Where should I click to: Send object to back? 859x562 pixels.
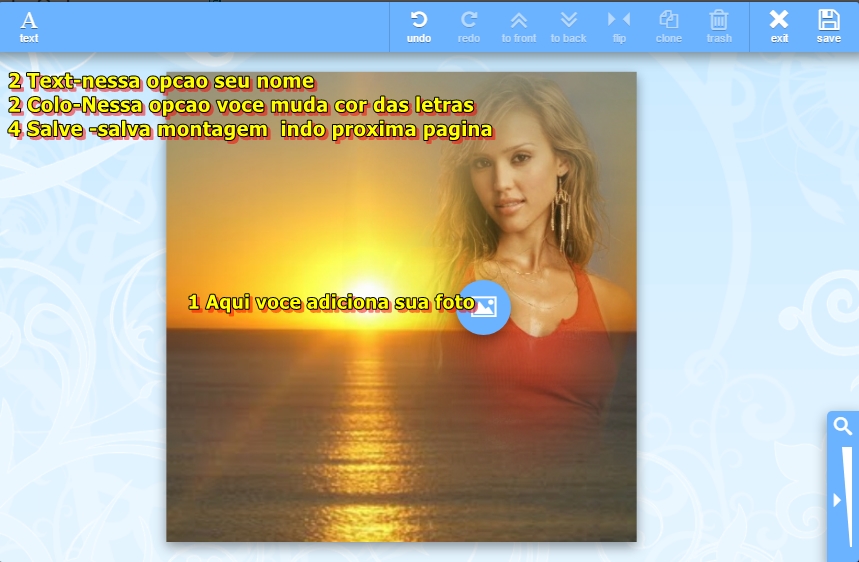pyautogui.click(x=569, y=26)
